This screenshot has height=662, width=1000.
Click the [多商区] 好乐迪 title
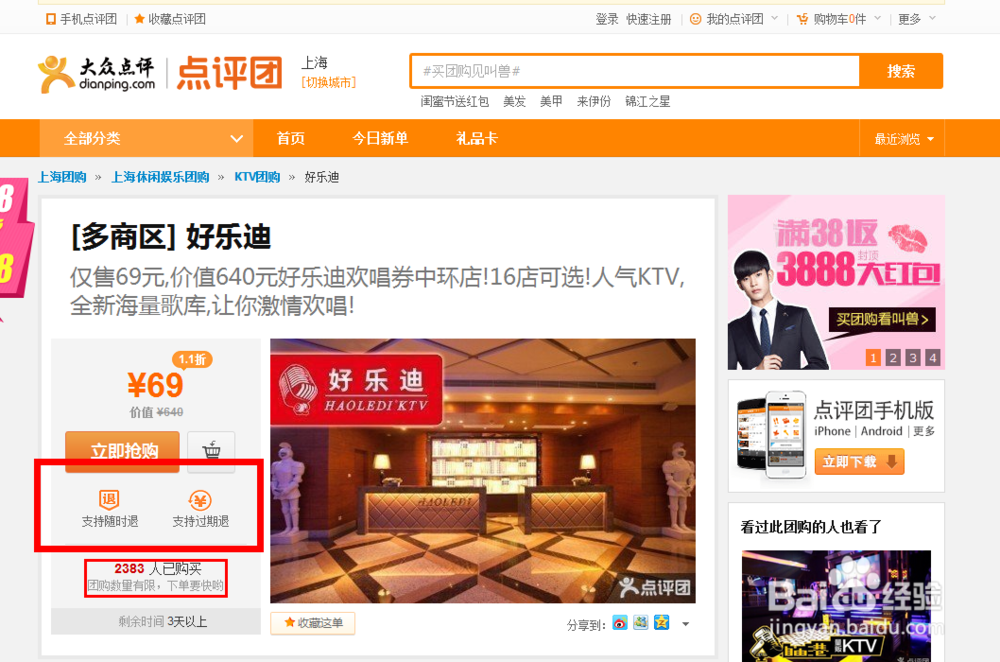[171, 237]
